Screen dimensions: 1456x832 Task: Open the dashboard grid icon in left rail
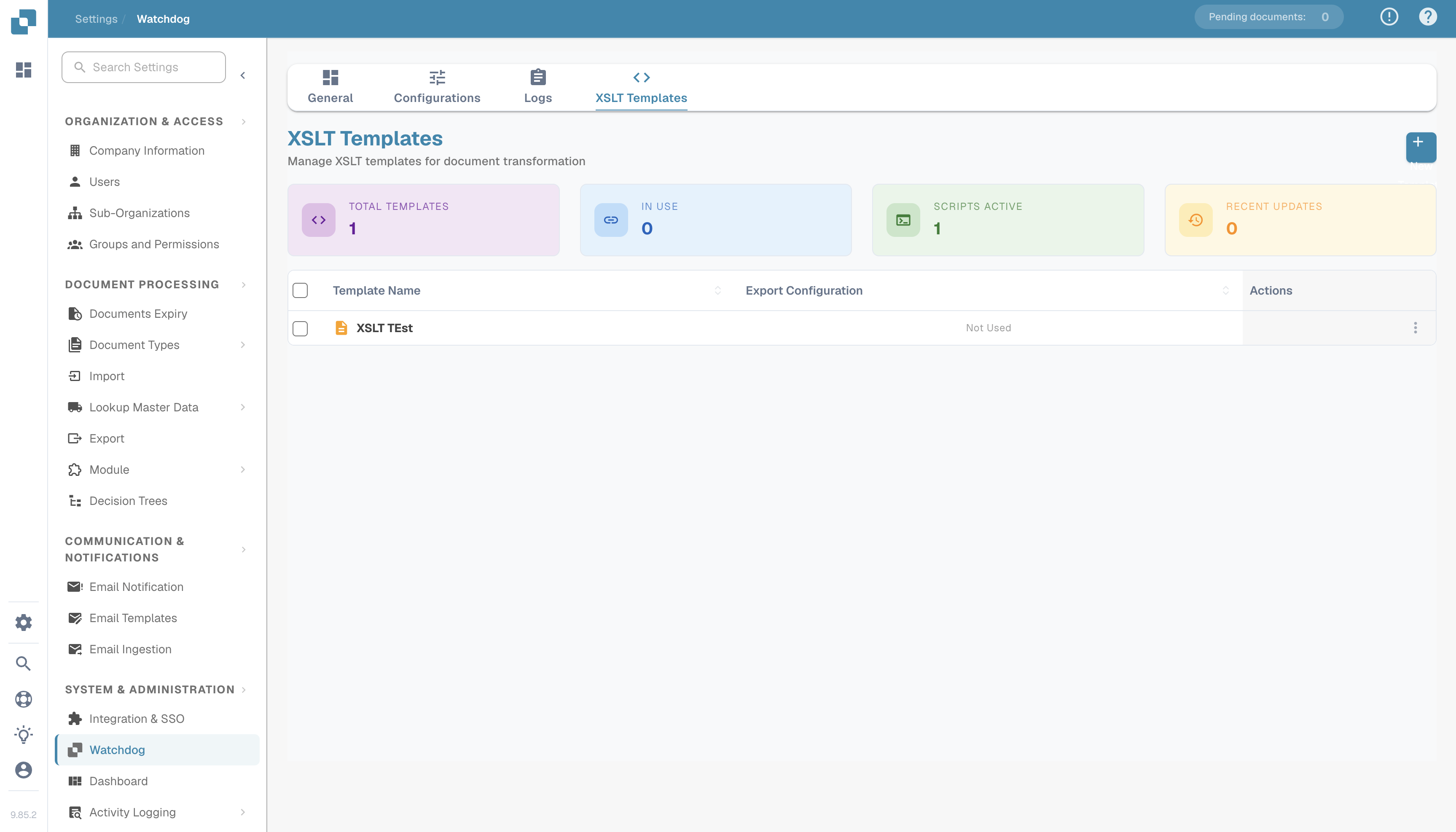pyautogui.click(x=24, y=70)
